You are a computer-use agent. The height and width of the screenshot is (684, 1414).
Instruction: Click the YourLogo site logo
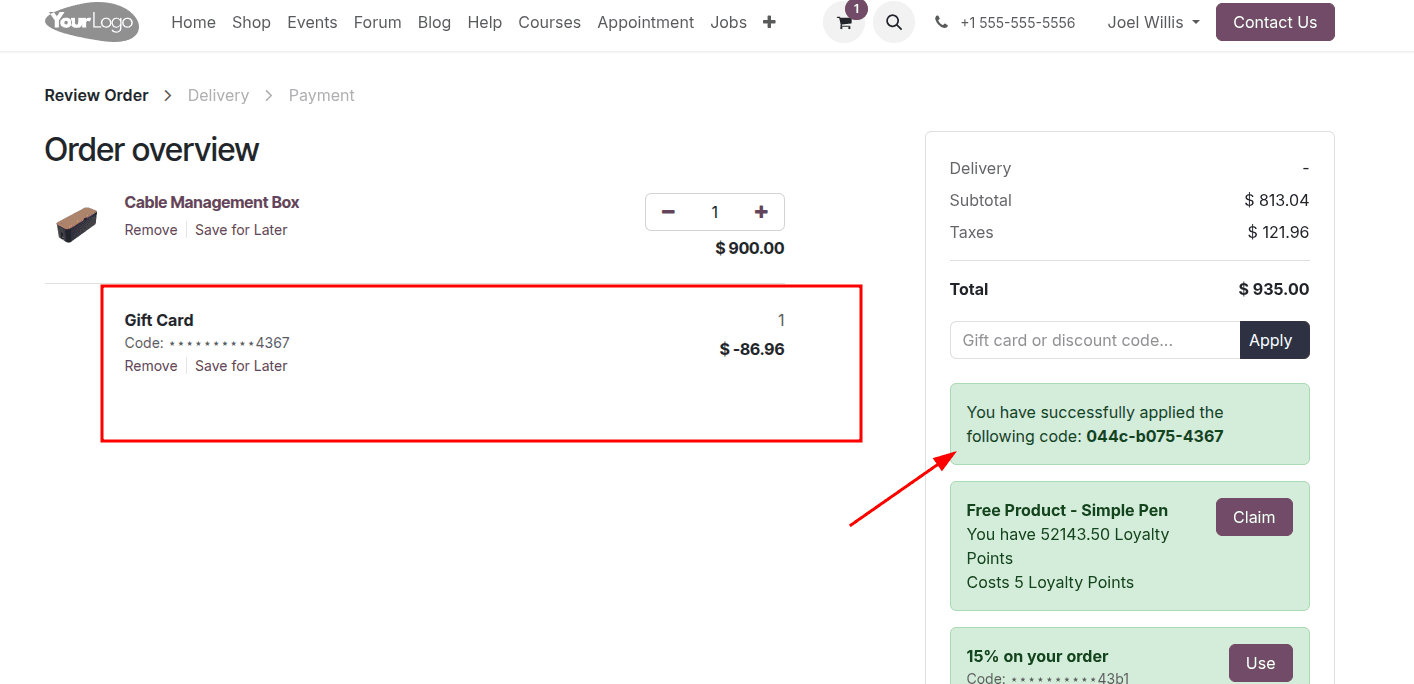coord(92,22)
